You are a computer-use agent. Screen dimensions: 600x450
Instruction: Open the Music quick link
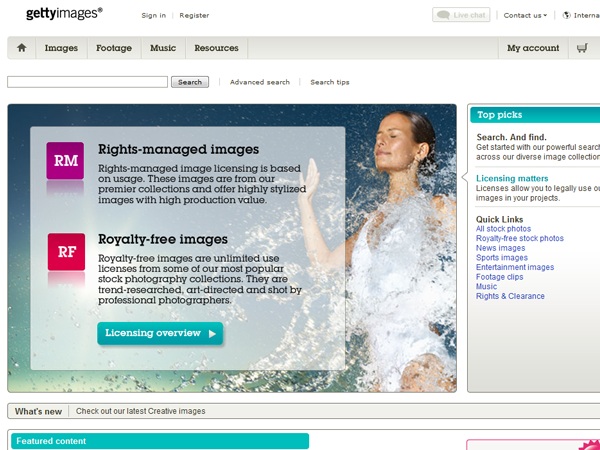[x=486, y=286]
